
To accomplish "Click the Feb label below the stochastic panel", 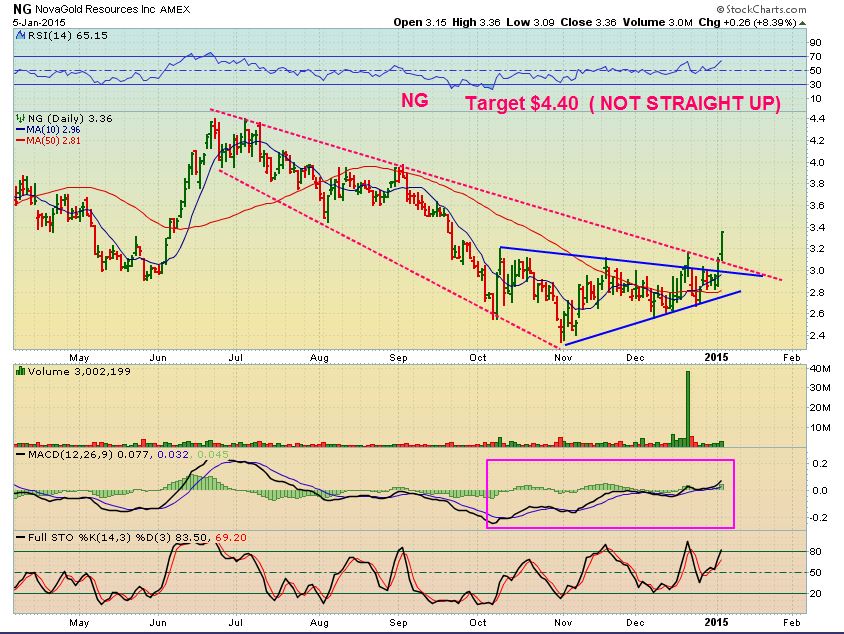I will click(792, 623).
